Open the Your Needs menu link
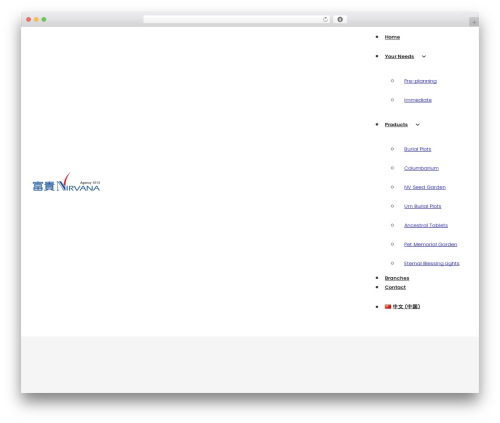The image size is (500, 423). click(x=399, y=56)
